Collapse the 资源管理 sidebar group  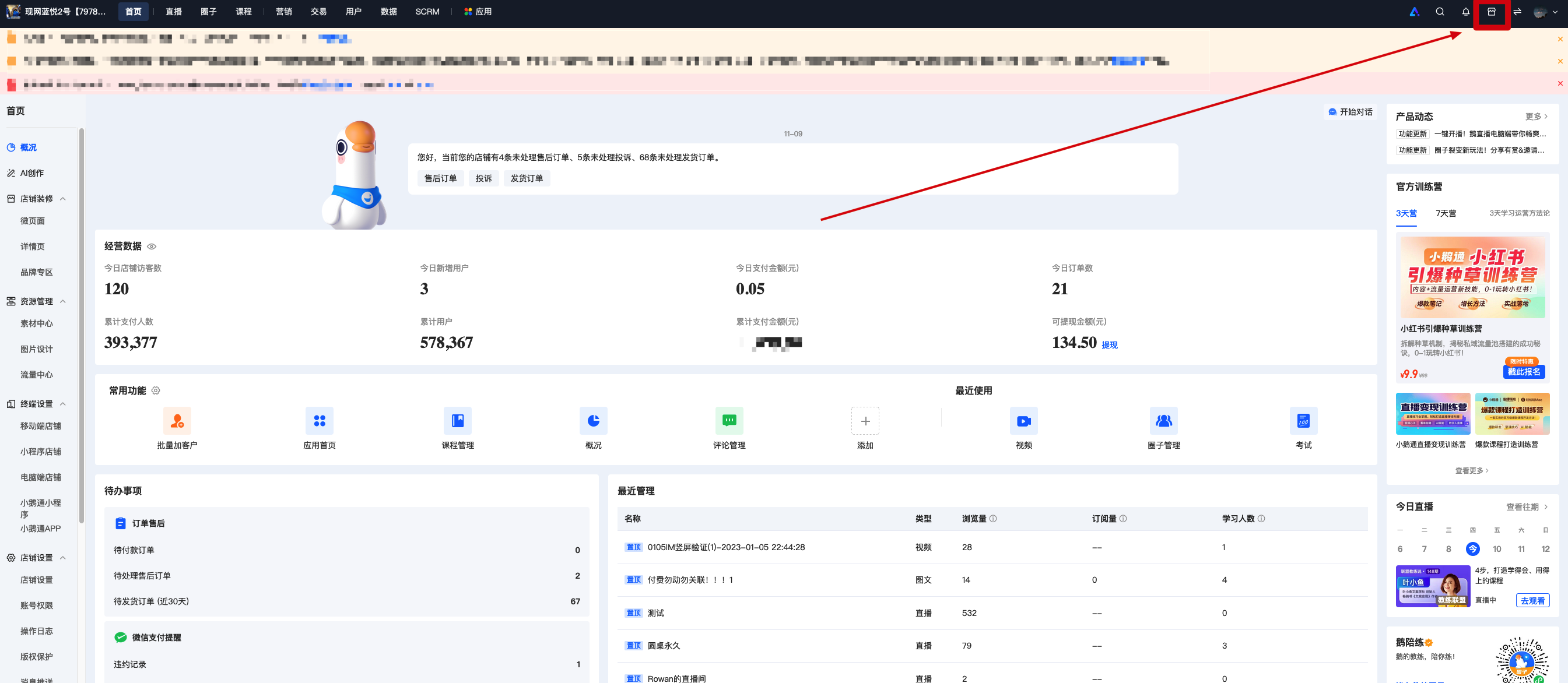point(63,301)
